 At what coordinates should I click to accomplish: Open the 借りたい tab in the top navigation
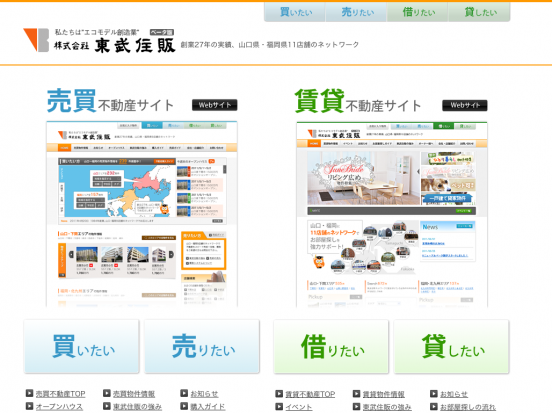pyautogui.click(x=418, y=12)
